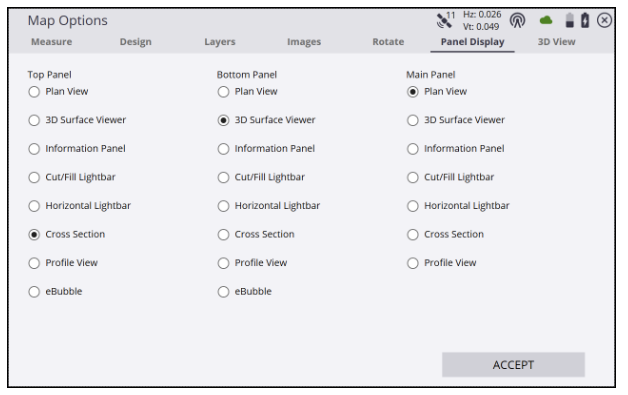Open the Hz and Vt precision readout
Image resolution: width=628 pixels, height=395 pixels.
[x=482, y=20]
